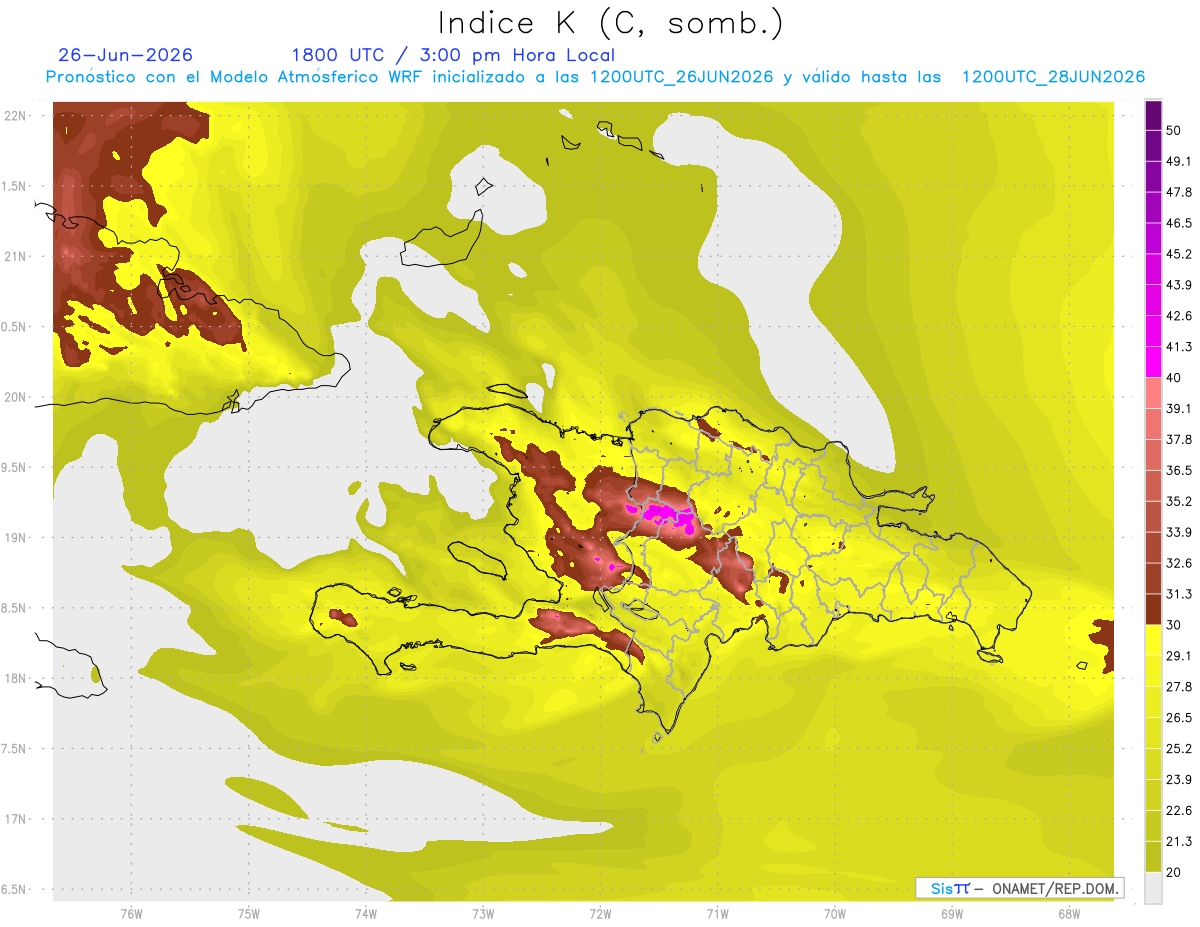
Task: Click the colorbar value "25.2"
Action: 1179,749
